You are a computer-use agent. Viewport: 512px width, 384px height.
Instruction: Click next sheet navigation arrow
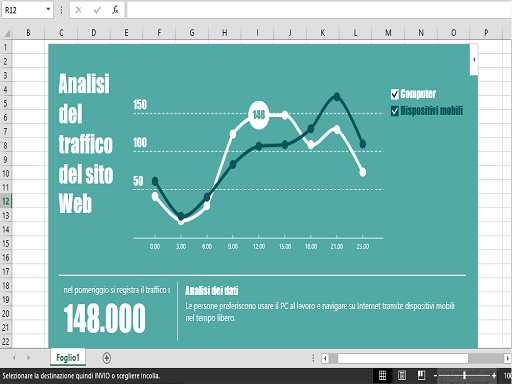pyautogui.click(x=28, y=358)
